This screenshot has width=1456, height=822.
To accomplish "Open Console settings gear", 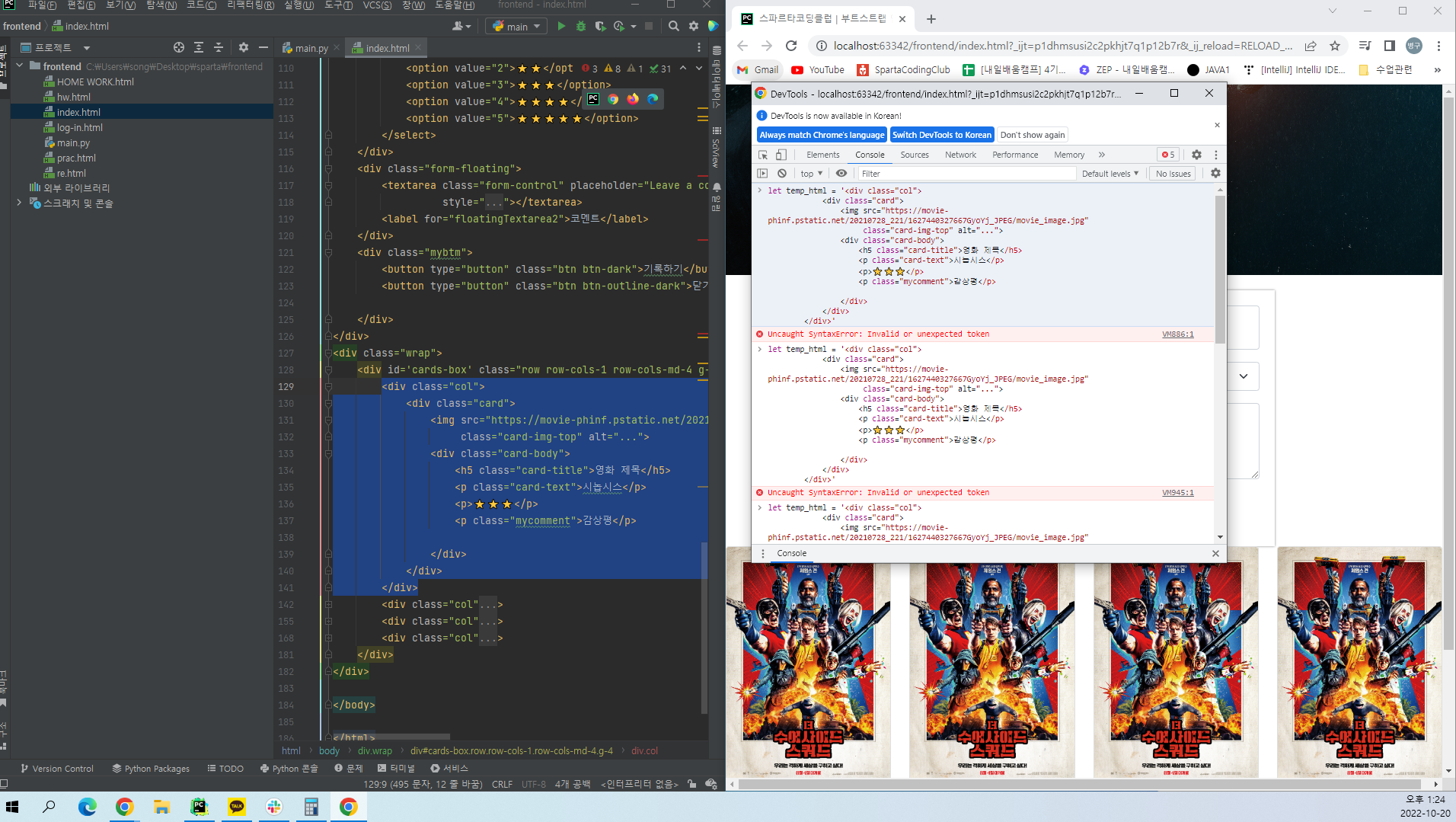I will point(1215,174).
